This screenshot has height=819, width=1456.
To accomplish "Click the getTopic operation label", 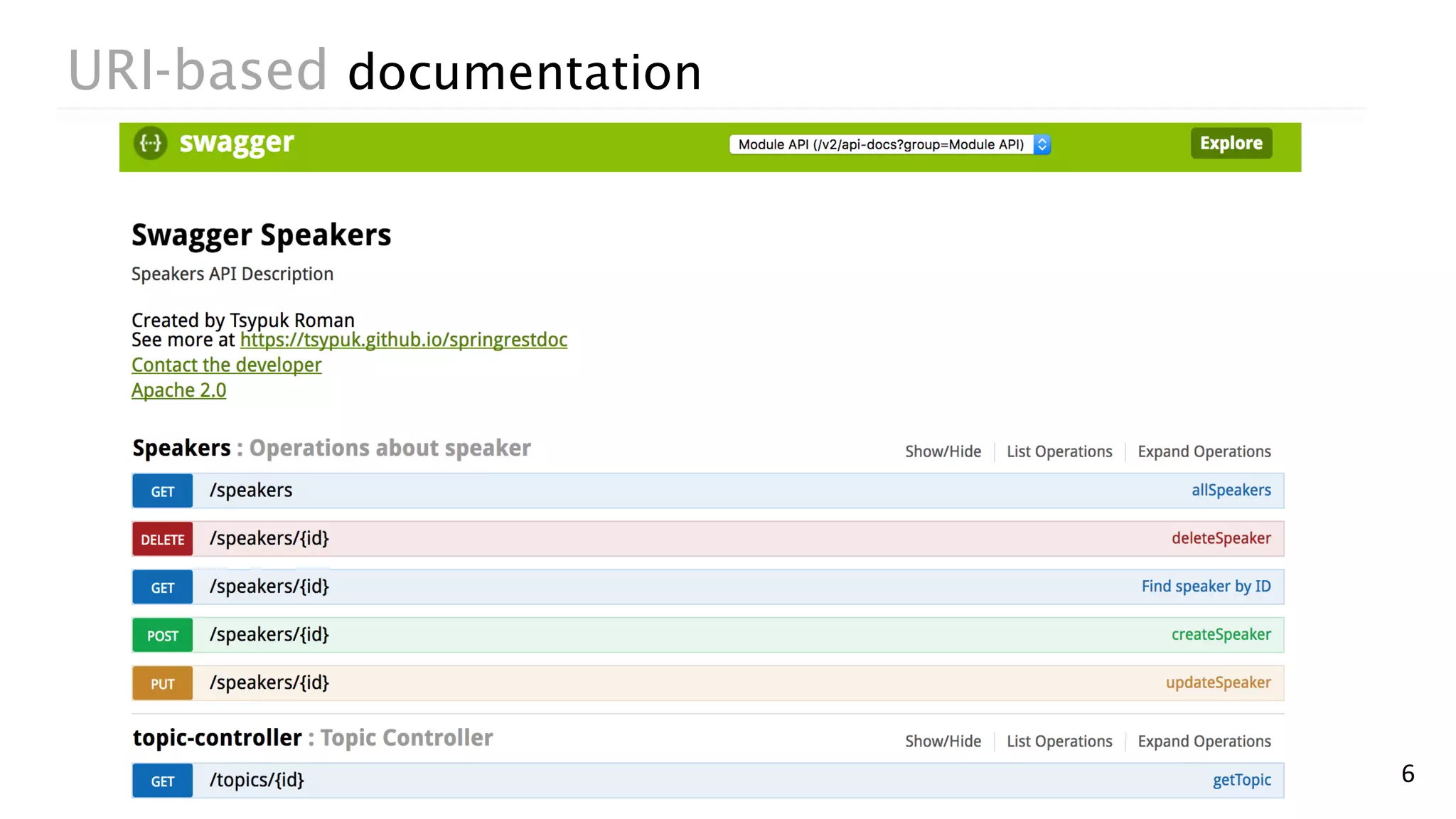I will click(1242, 780).
